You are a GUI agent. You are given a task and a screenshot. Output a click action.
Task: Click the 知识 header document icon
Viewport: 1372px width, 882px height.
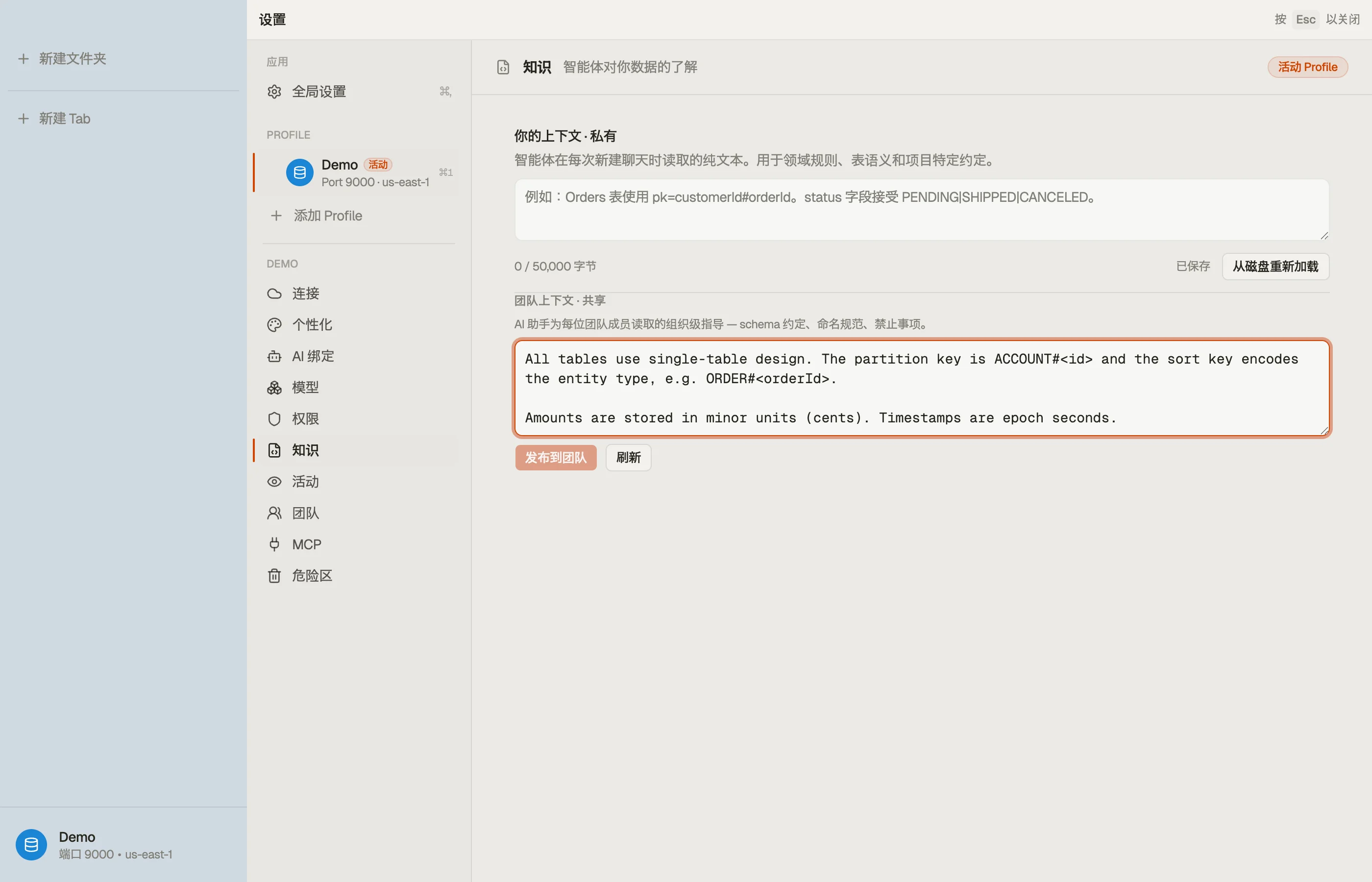tap(503, 68)
